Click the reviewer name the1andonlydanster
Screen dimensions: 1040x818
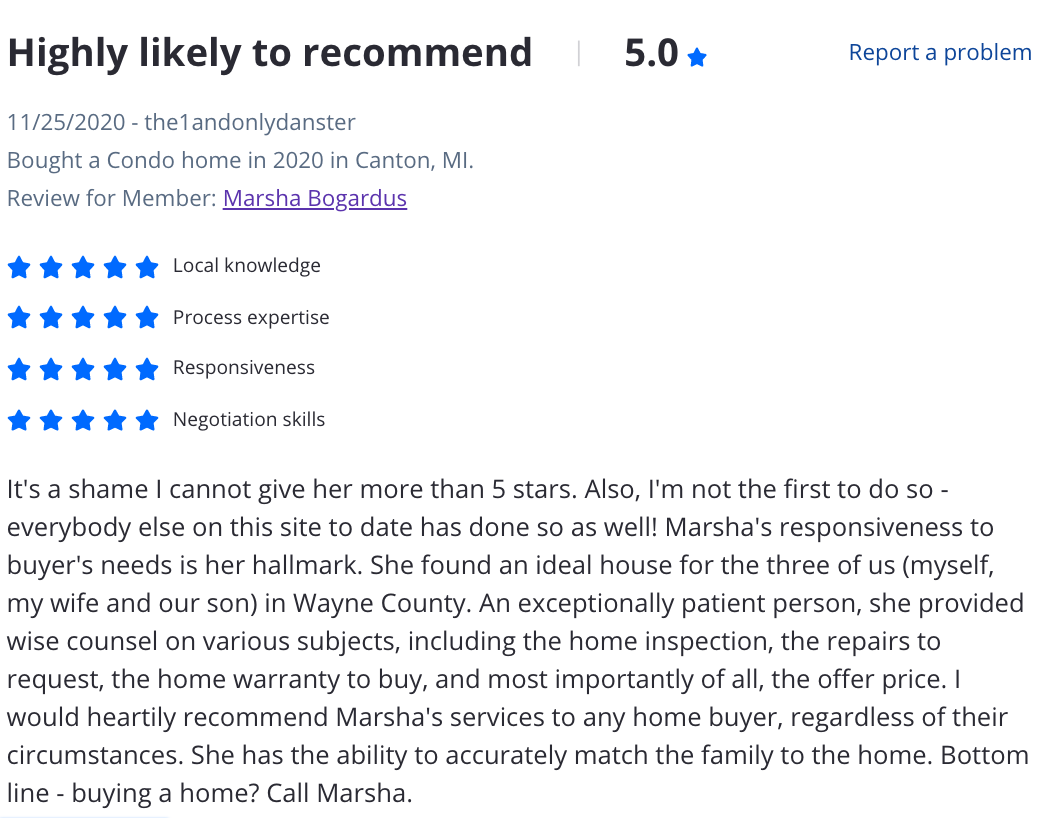click(250, 122)
